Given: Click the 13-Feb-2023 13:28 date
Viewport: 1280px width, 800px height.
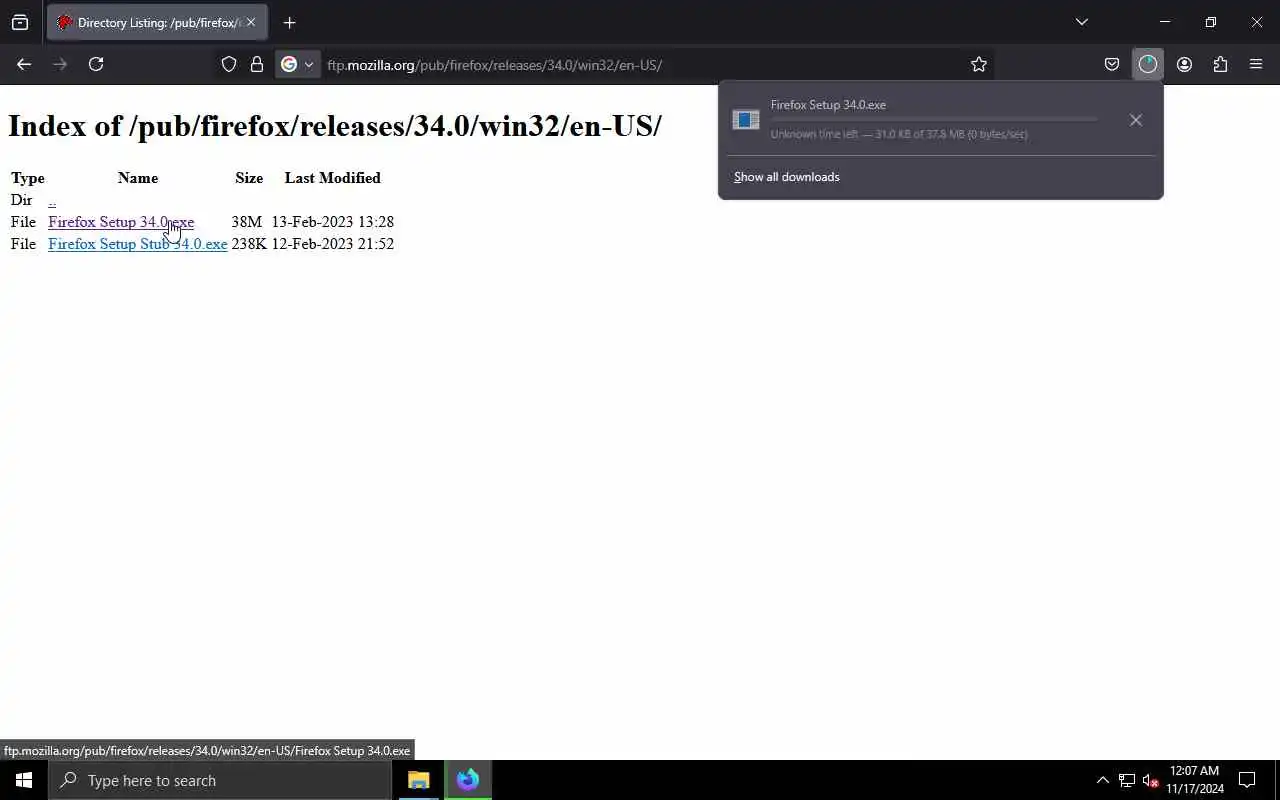Looking at the screenshot, I should tap(333, 222).
